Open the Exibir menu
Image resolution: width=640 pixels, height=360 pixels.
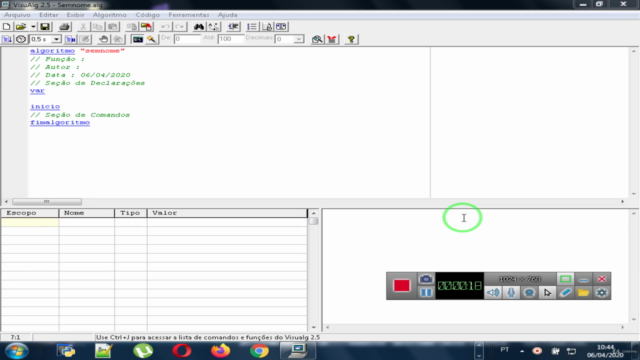76,15
